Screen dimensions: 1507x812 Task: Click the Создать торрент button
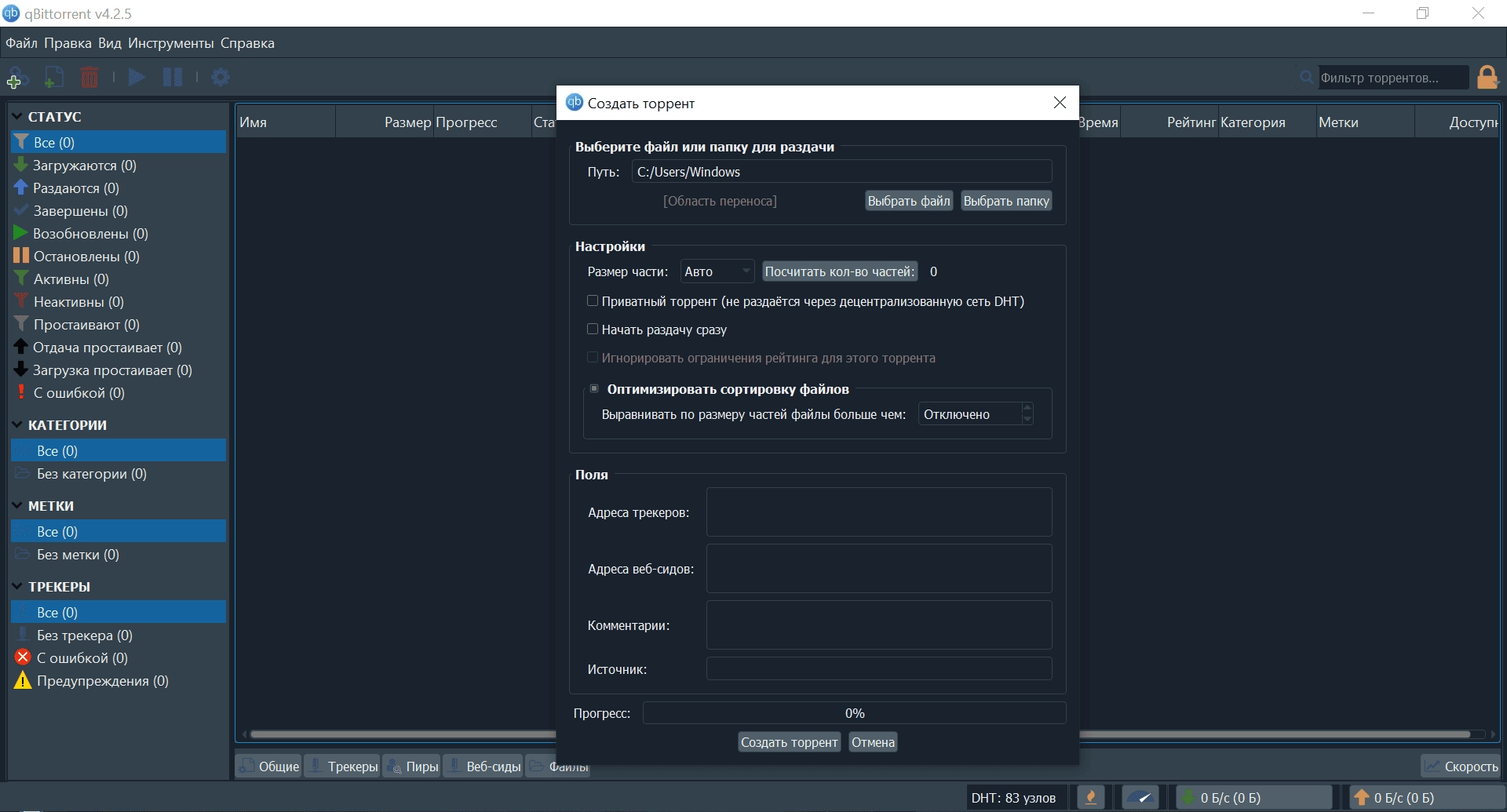[789, 742]
